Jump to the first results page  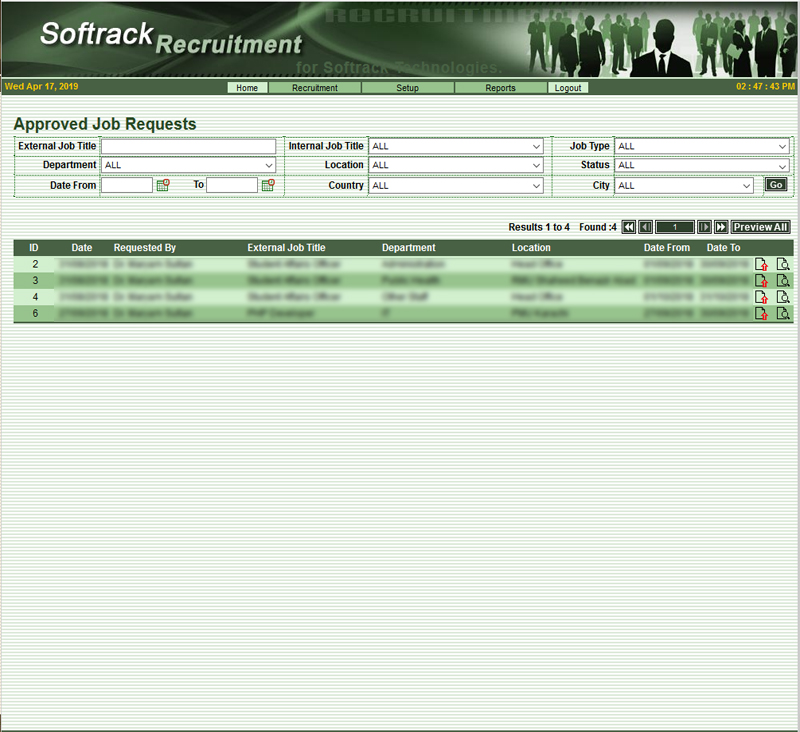pos(629,227)
